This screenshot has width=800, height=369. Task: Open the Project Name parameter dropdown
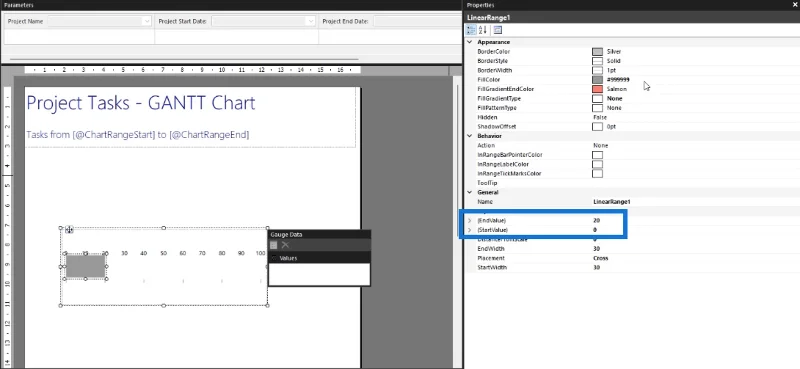pos(147,21)
